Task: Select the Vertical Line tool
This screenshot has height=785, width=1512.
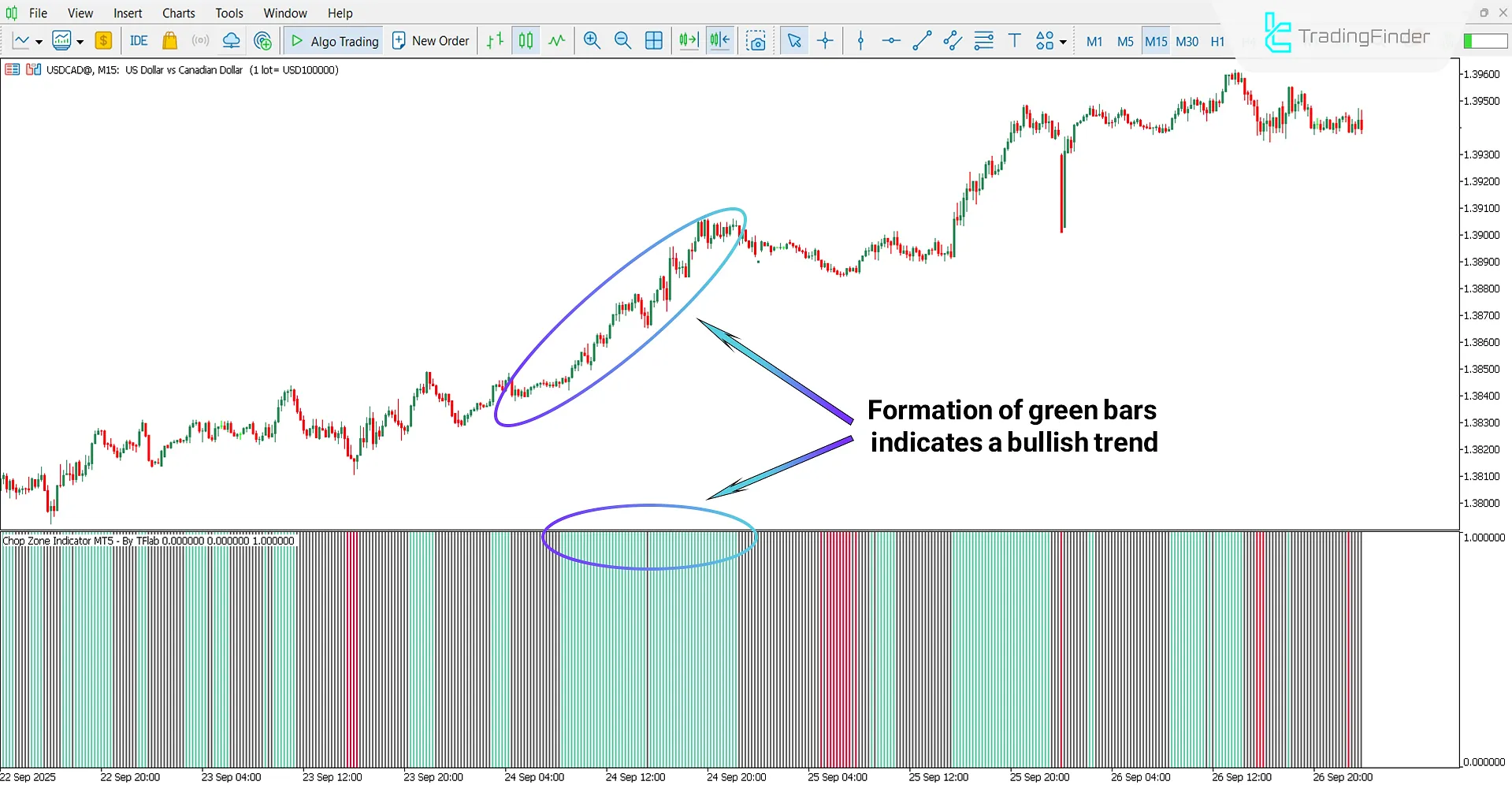Action: (860, 40)
